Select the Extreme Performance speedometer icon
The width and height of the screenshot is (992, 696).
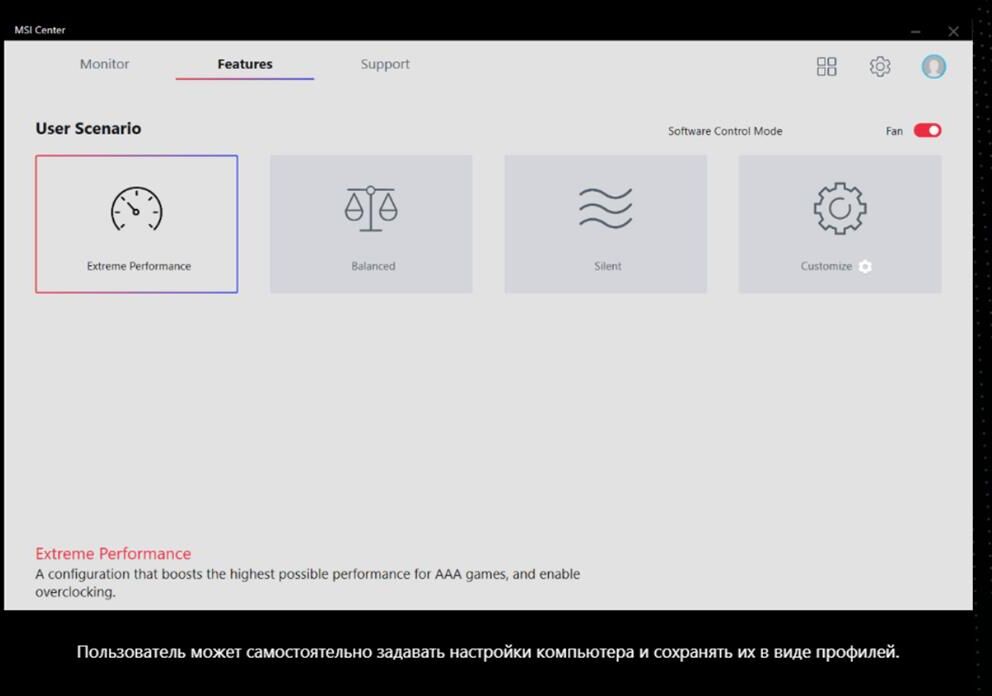pos(137,209)
